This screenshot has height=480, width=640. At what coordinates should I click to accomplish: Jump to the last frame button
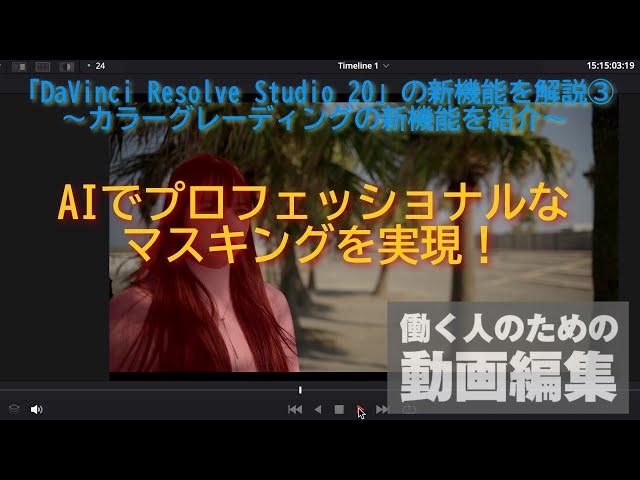pos(382,409)
